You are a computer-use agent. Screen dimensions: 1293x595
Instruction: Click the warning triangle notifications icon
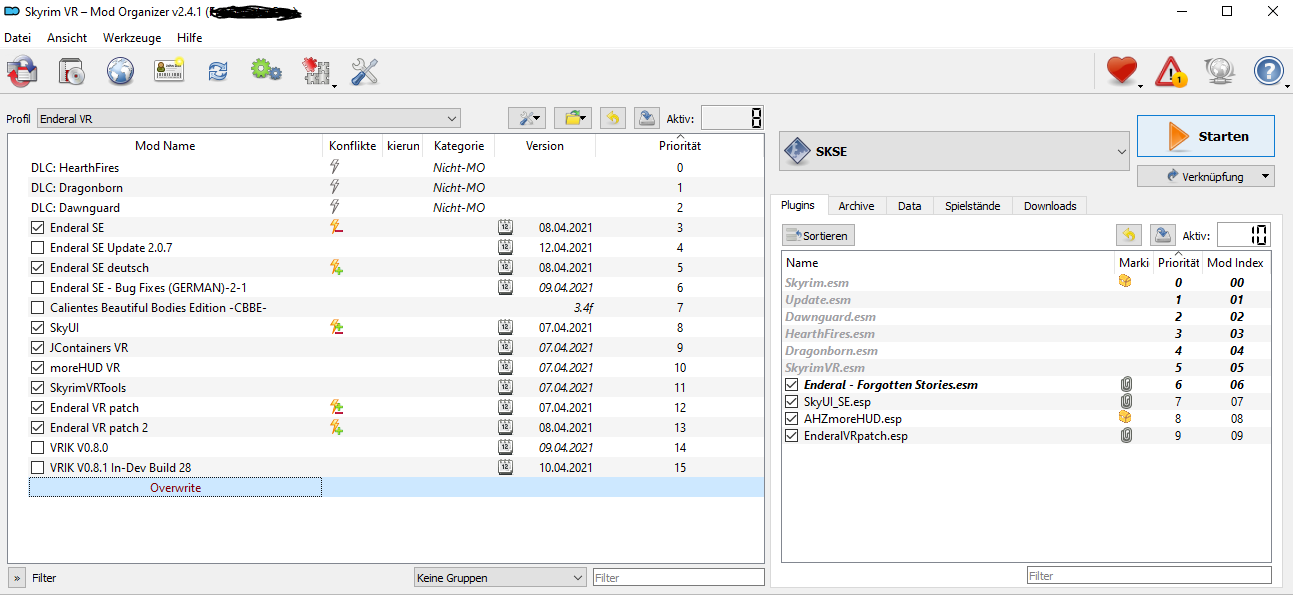click(1170, 71)
